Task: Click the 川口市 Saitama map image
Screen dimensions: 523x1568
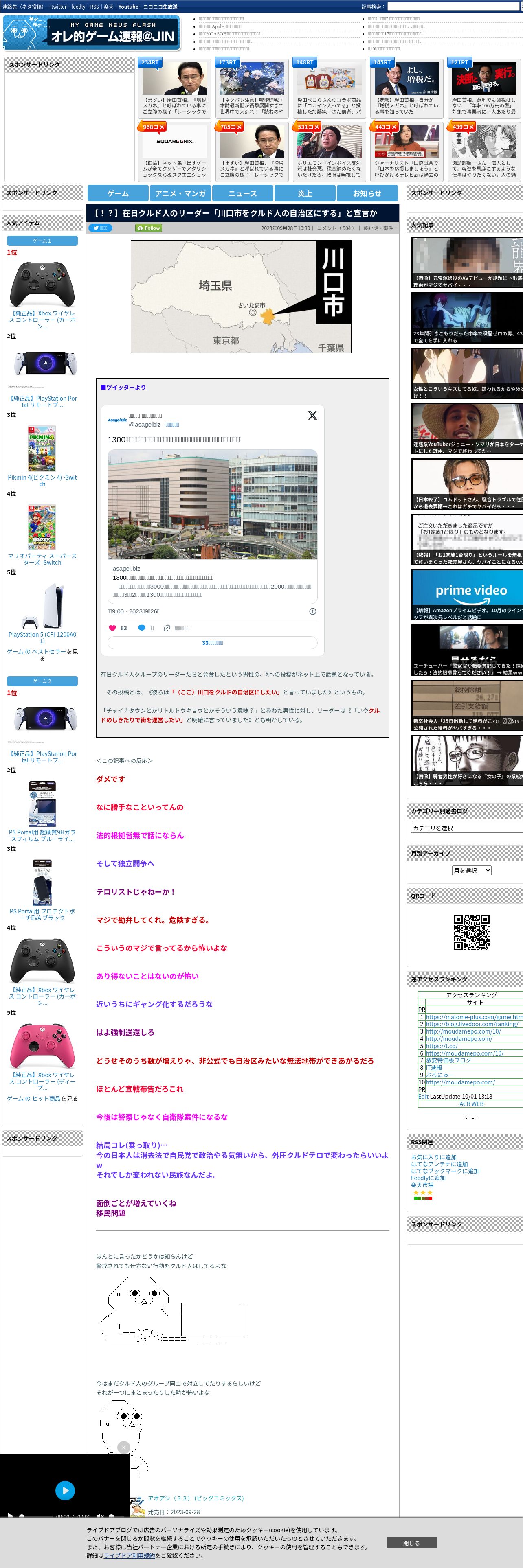Action: point(241,296)
